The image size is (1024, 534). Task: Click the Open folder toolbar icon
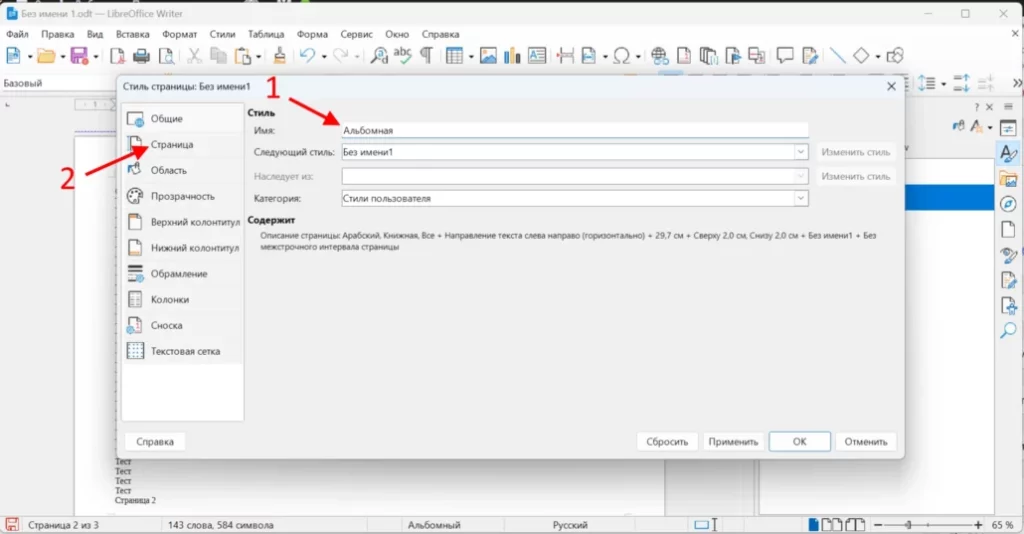point(46,56)
